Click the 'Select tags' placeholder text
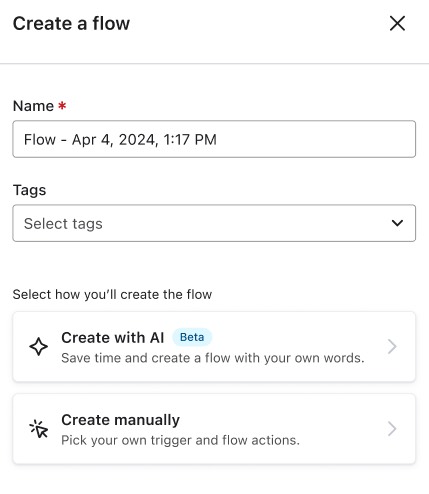The image size is (429, 494). (x=63, y=224)
